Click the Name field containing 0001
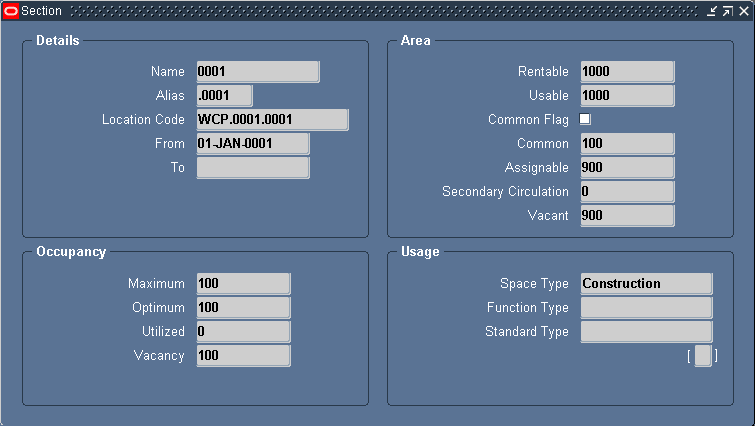Image resolution: width=755 pixels, height=426 pixels. (258, 72)
